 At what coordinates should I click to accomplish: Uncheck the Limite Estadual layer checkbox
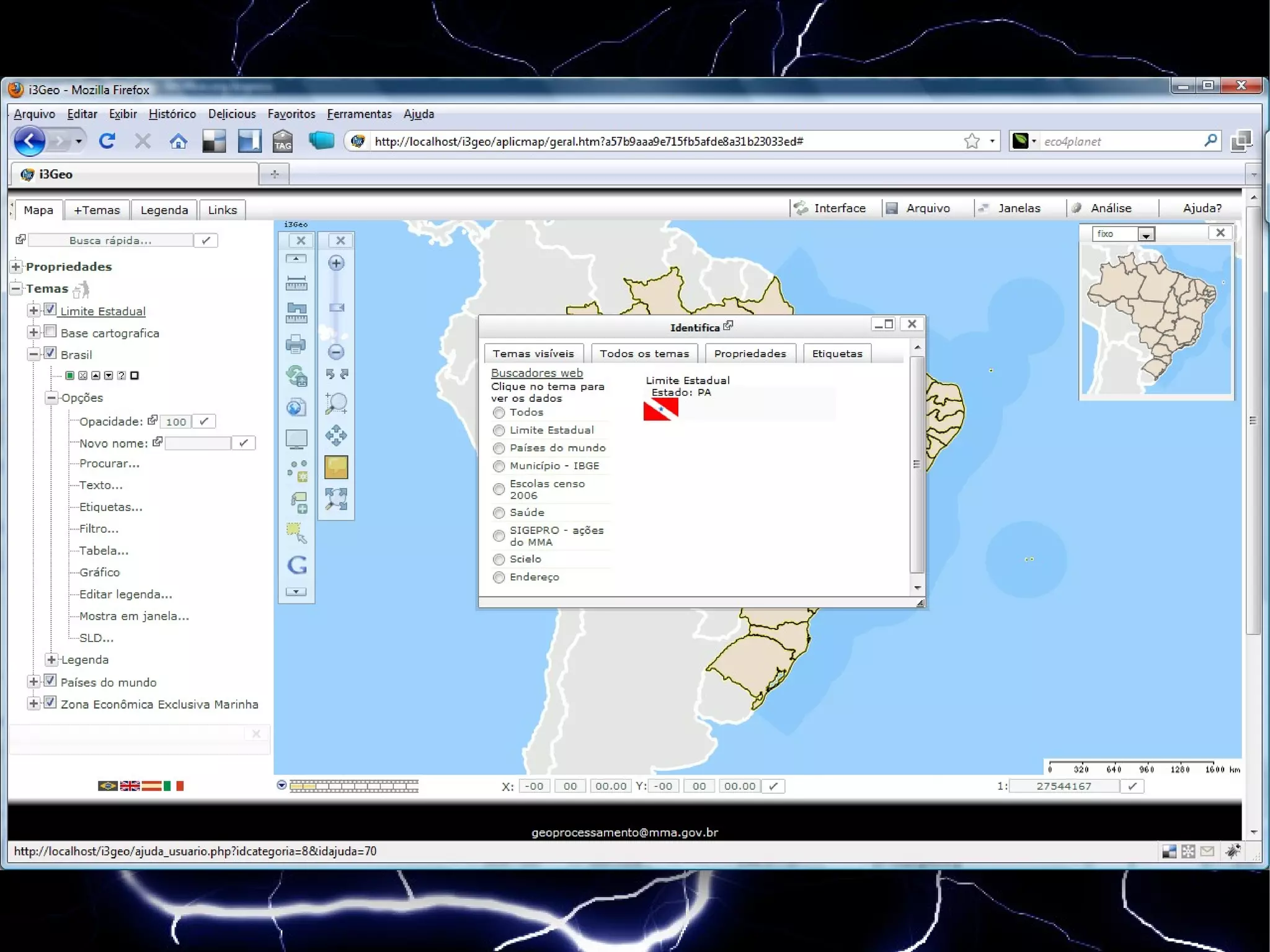click(51, 309)
